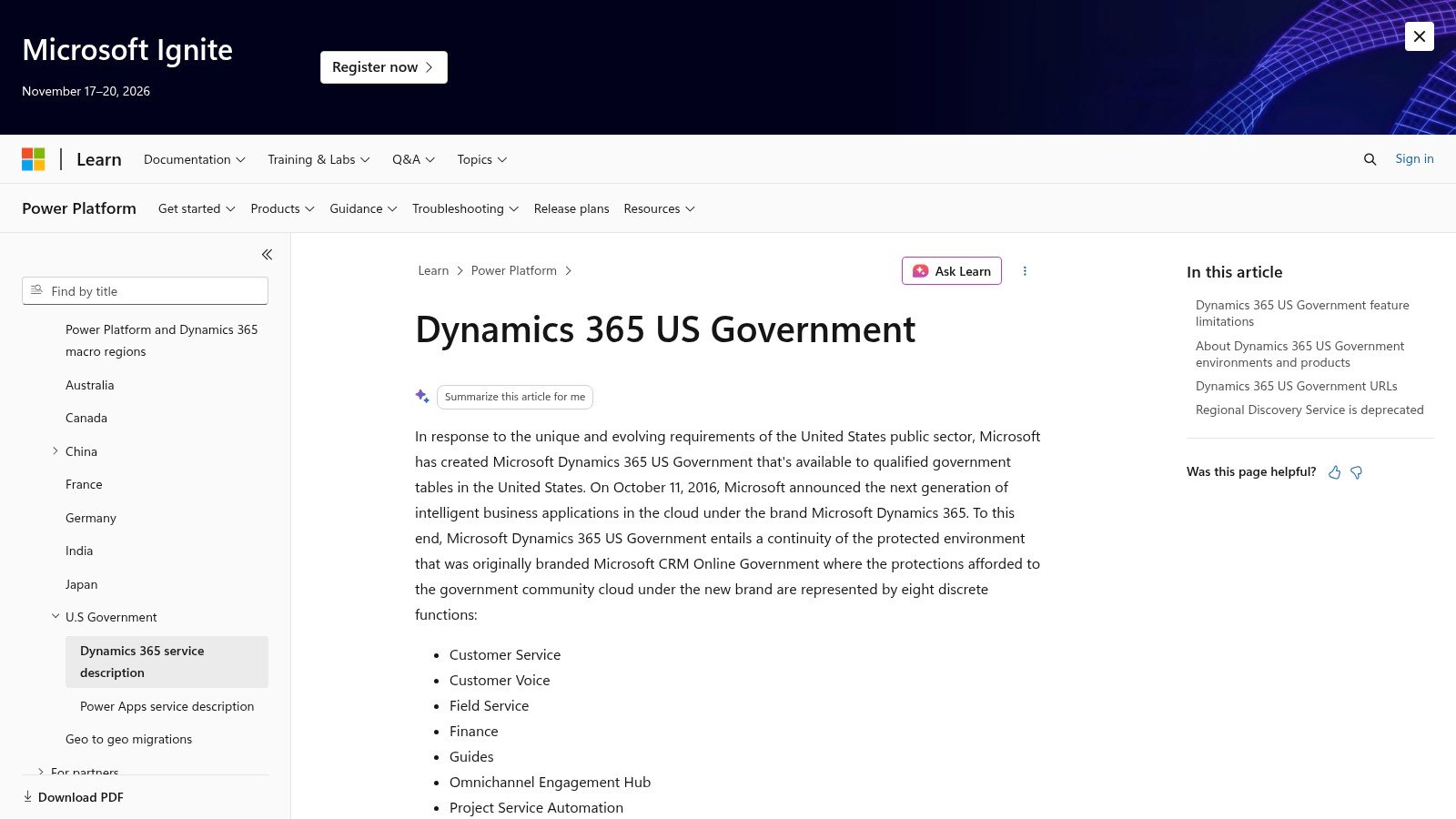
Task: Click the Find by title filter field
Action: tap(145, 291)
